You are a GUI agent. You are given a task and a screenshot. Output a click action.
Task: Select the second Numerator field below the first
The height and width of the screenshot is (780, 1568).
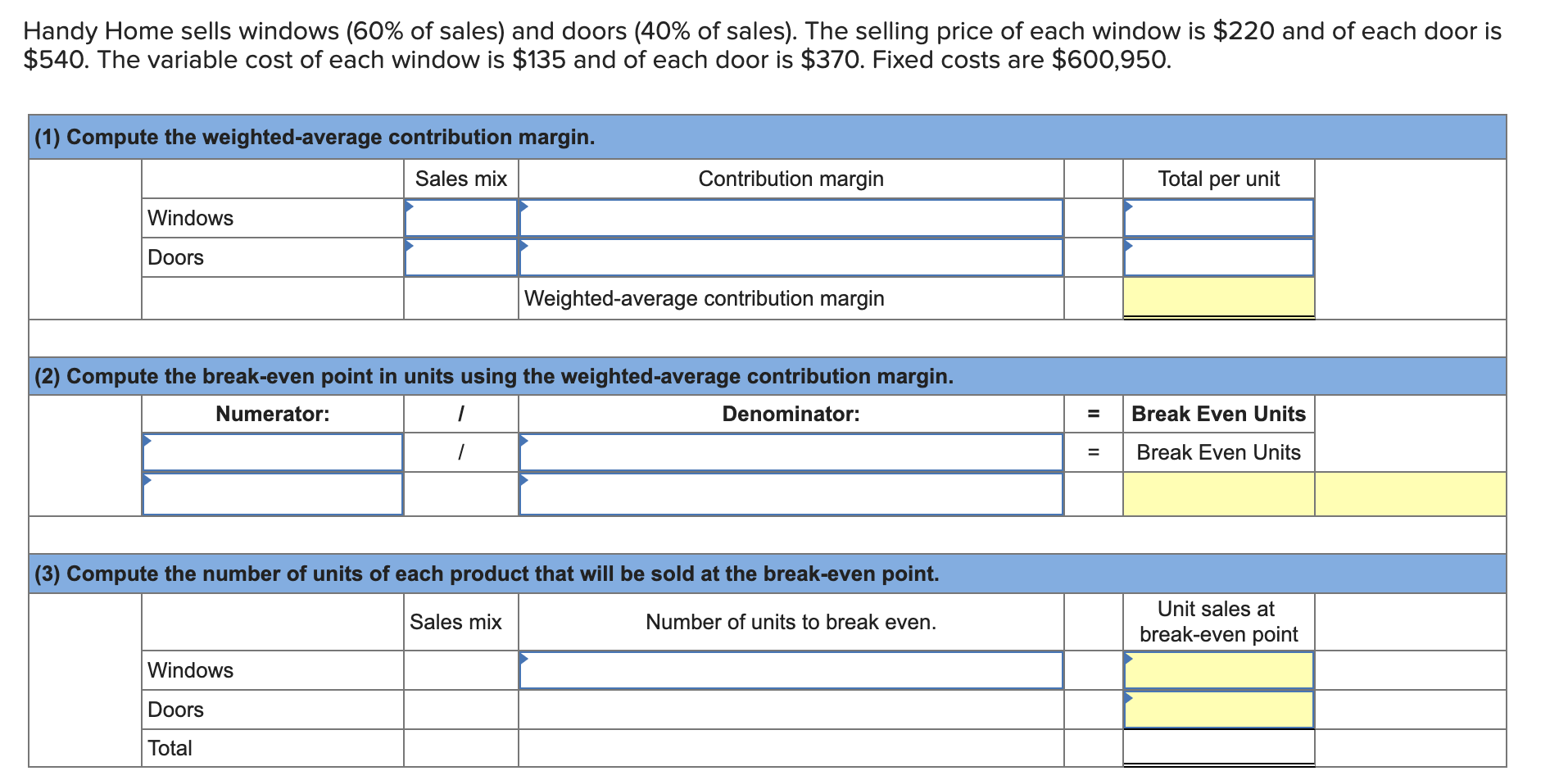[272, 493]
